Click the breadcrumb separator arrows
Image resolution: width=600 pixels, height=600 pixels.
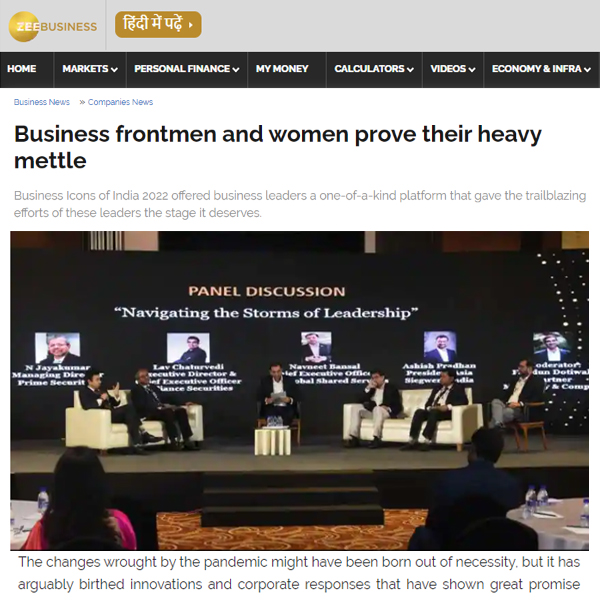click(82, 102)
